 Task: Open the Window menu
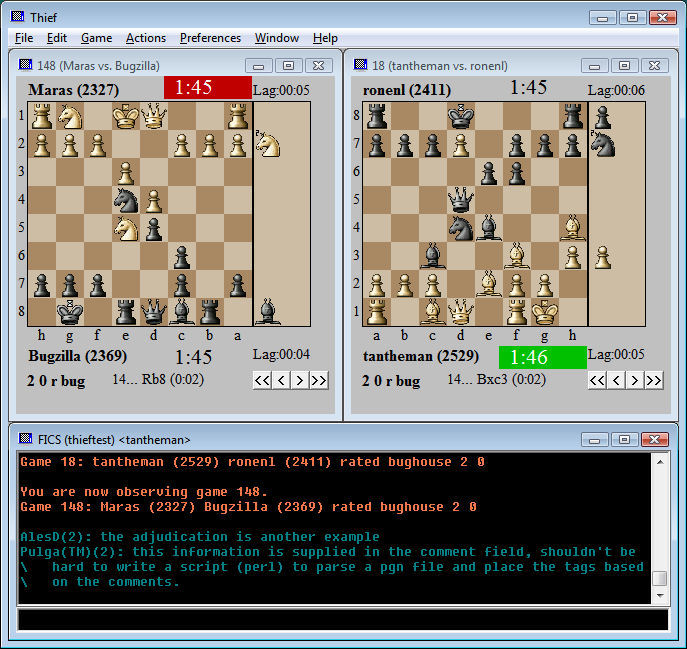[277, 38]
